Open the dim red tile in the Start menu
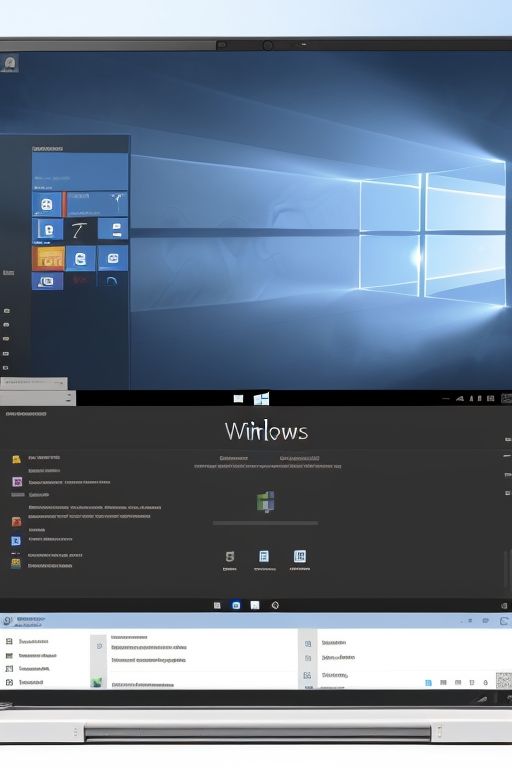 click(81, 280)
